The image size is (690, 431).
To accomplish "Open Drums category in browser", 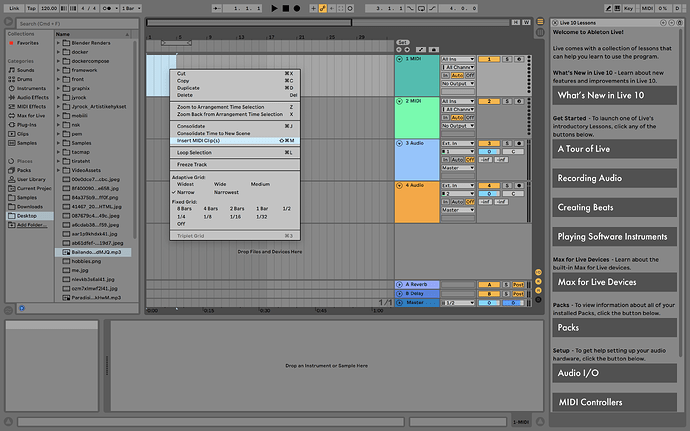I will pos(25,79).
